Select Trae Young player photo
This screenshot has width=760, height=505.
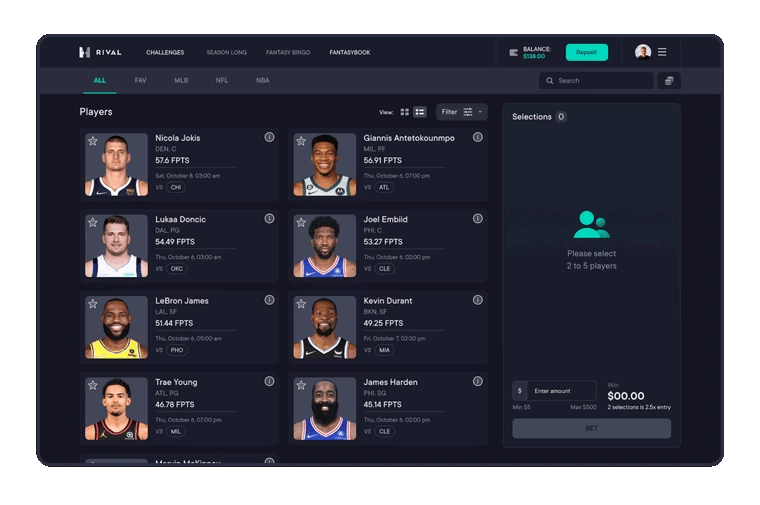116,409
